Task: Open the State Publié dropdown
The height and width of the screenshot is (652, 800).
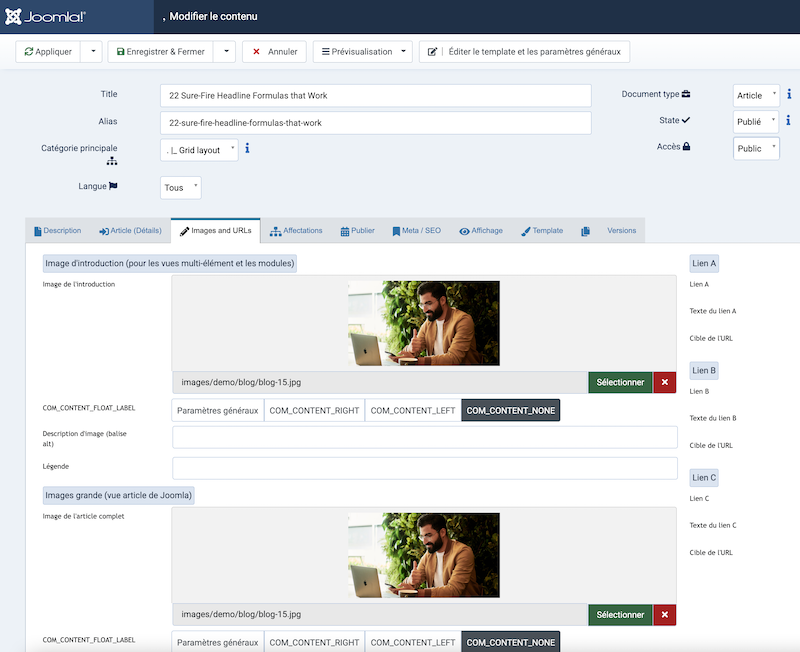Action: coord(756,122)
